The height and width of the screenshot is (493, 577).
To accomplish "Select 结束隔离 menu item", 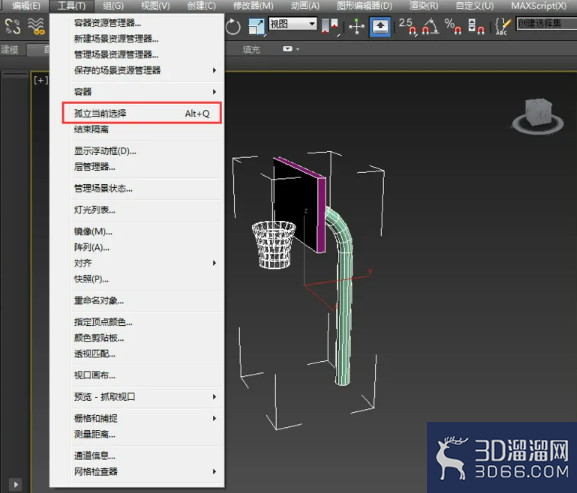I will tap(137, 129).
